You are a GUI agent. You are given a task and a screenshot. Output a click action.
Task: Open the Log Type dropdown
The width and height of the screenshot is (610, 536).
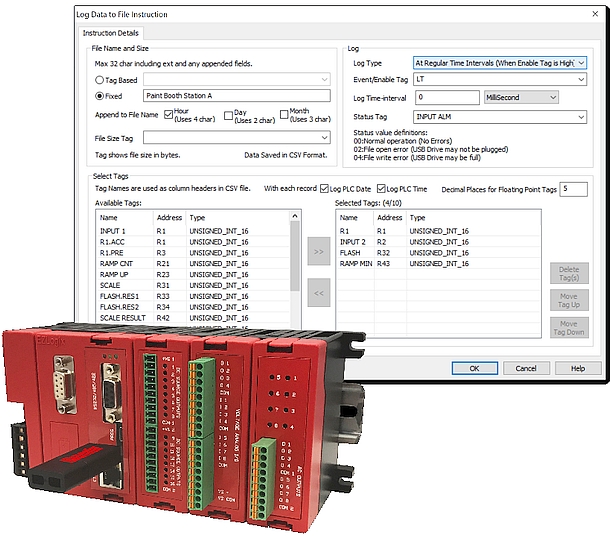[x=581, y=62]
